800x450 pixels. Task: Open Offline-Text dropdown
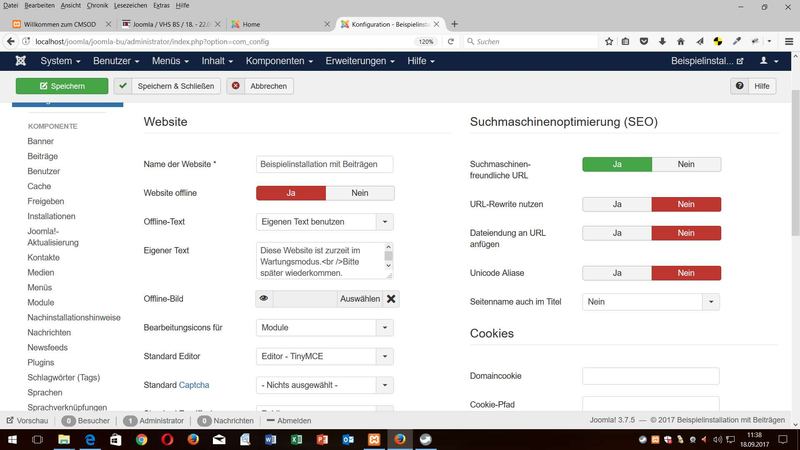click(x=324, y=222)
